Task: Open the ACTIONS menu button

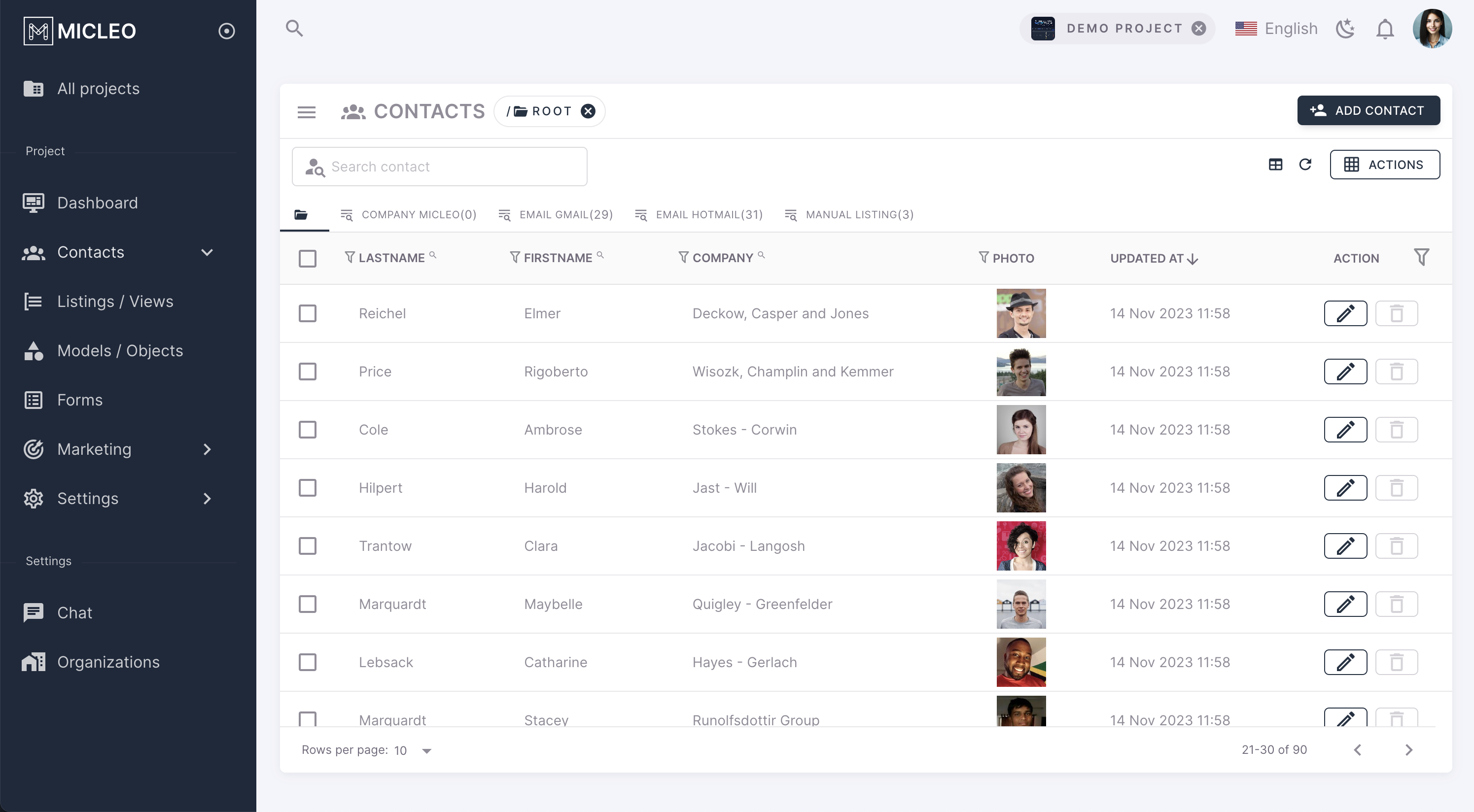Action: [x=1385, y=164]
